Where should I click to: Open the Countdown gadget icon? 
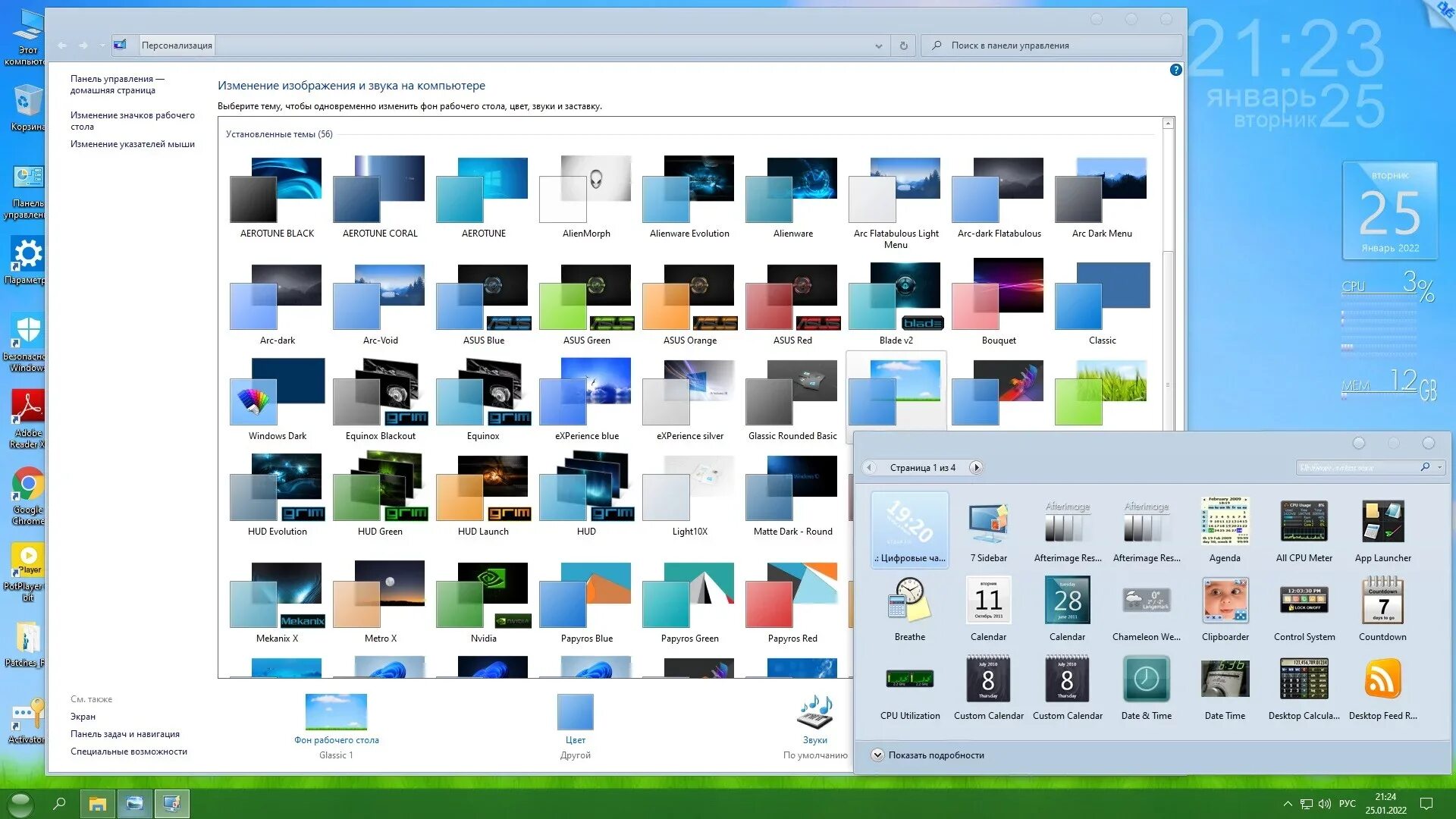(1382, 601)
